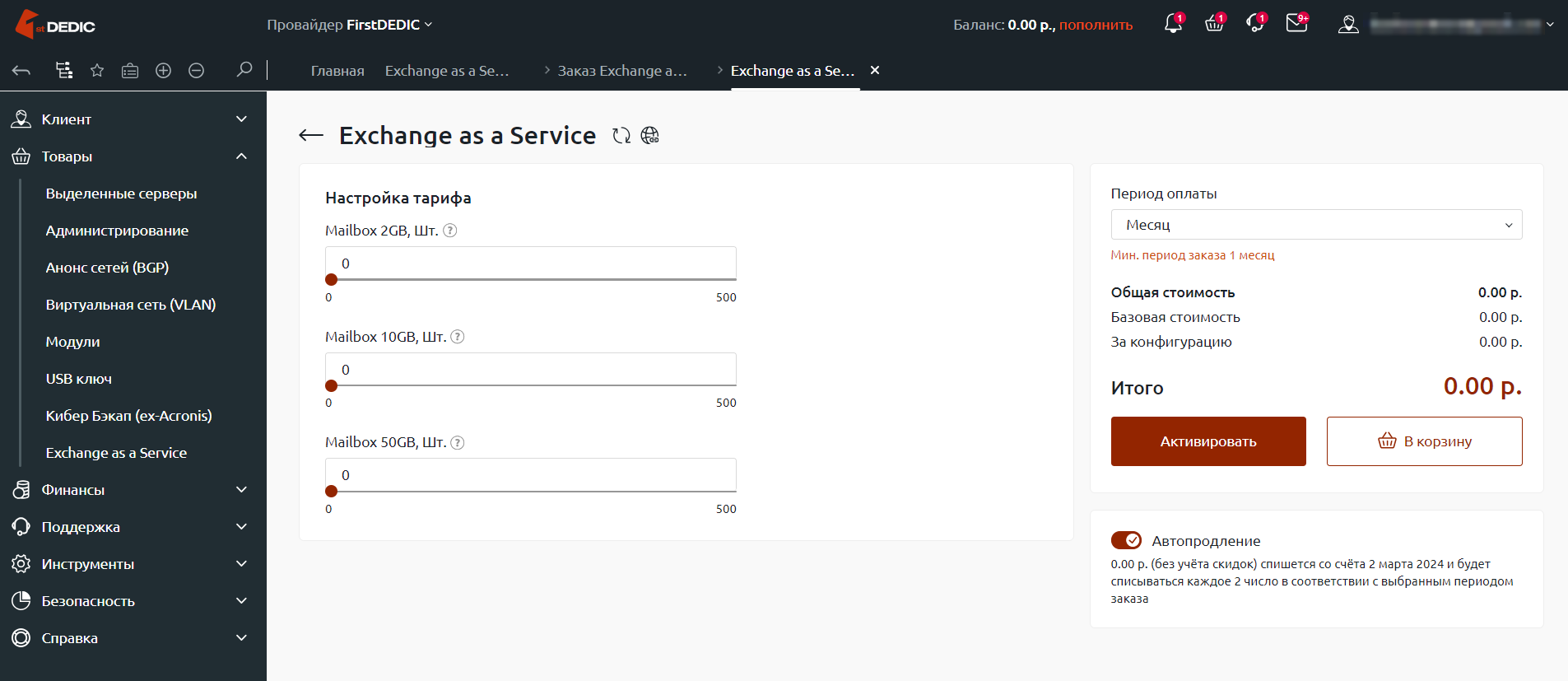
Task: Expand the Инструменты menu section
Action: coord(133,564)
